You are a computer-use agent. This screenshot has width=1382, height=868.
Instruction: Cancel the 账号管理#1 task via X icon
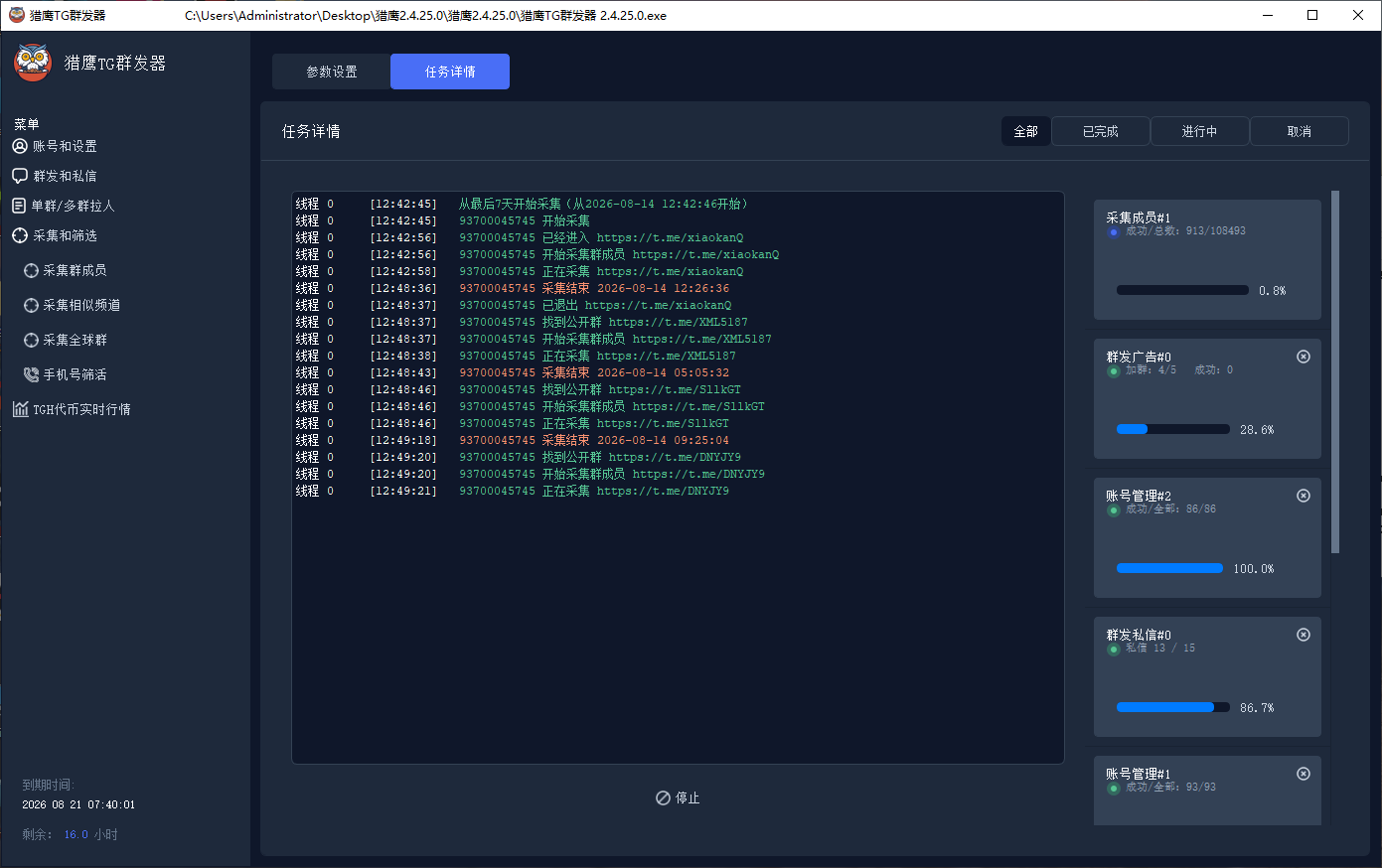coord(1304,774)
